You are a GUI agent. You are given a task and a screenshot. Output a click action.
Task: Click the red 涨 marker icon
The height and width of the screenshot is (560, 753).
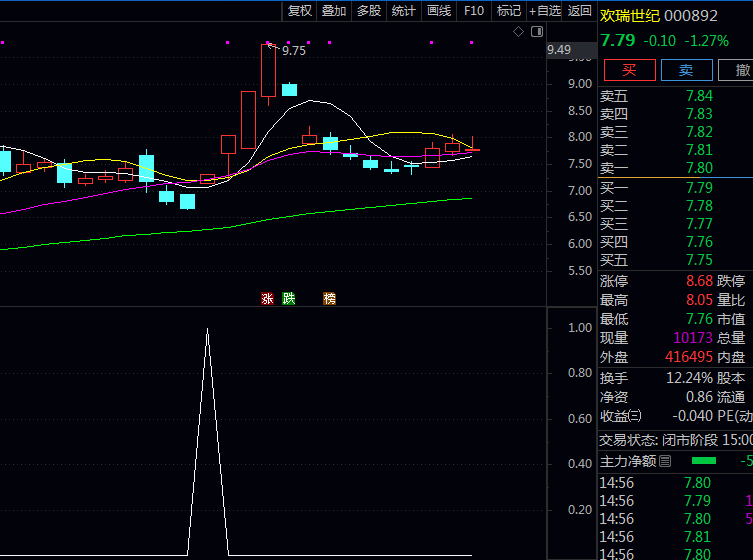pos(267,298)
